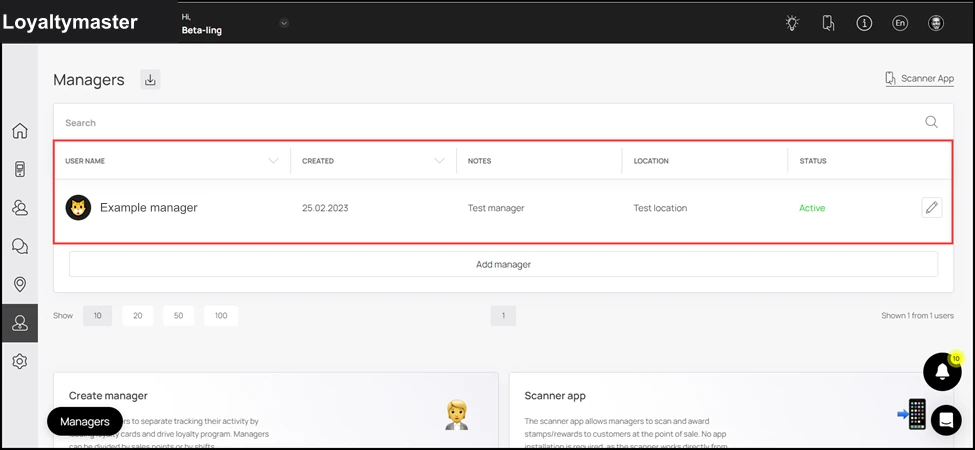This screenshot has width=975, height=450.
Task: Switch language via En icon
Action: coord(900,24)
